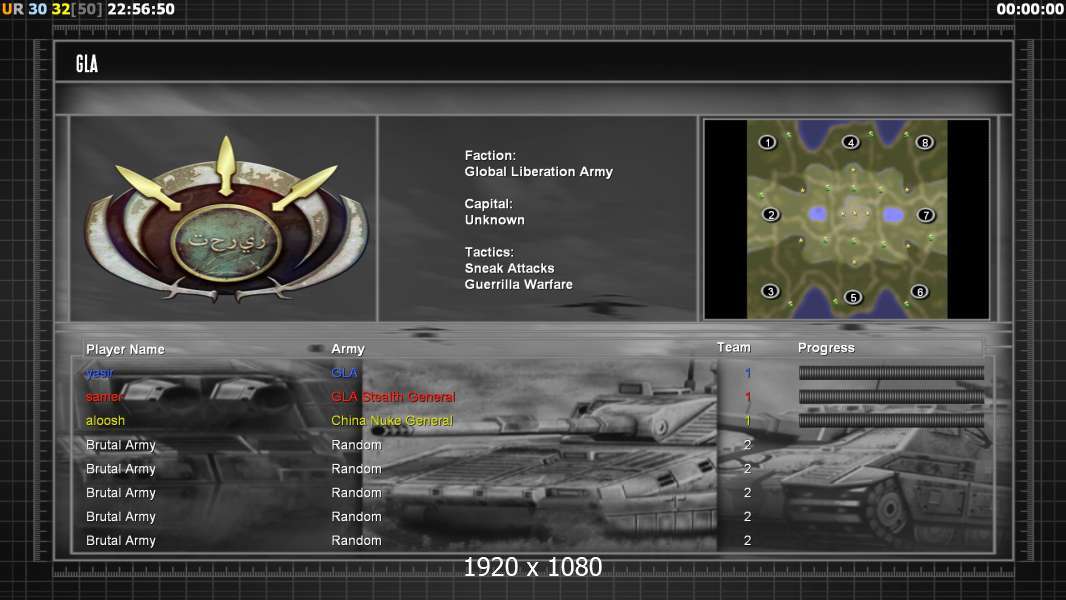Select start position 1 on the map

click(768, 142)
